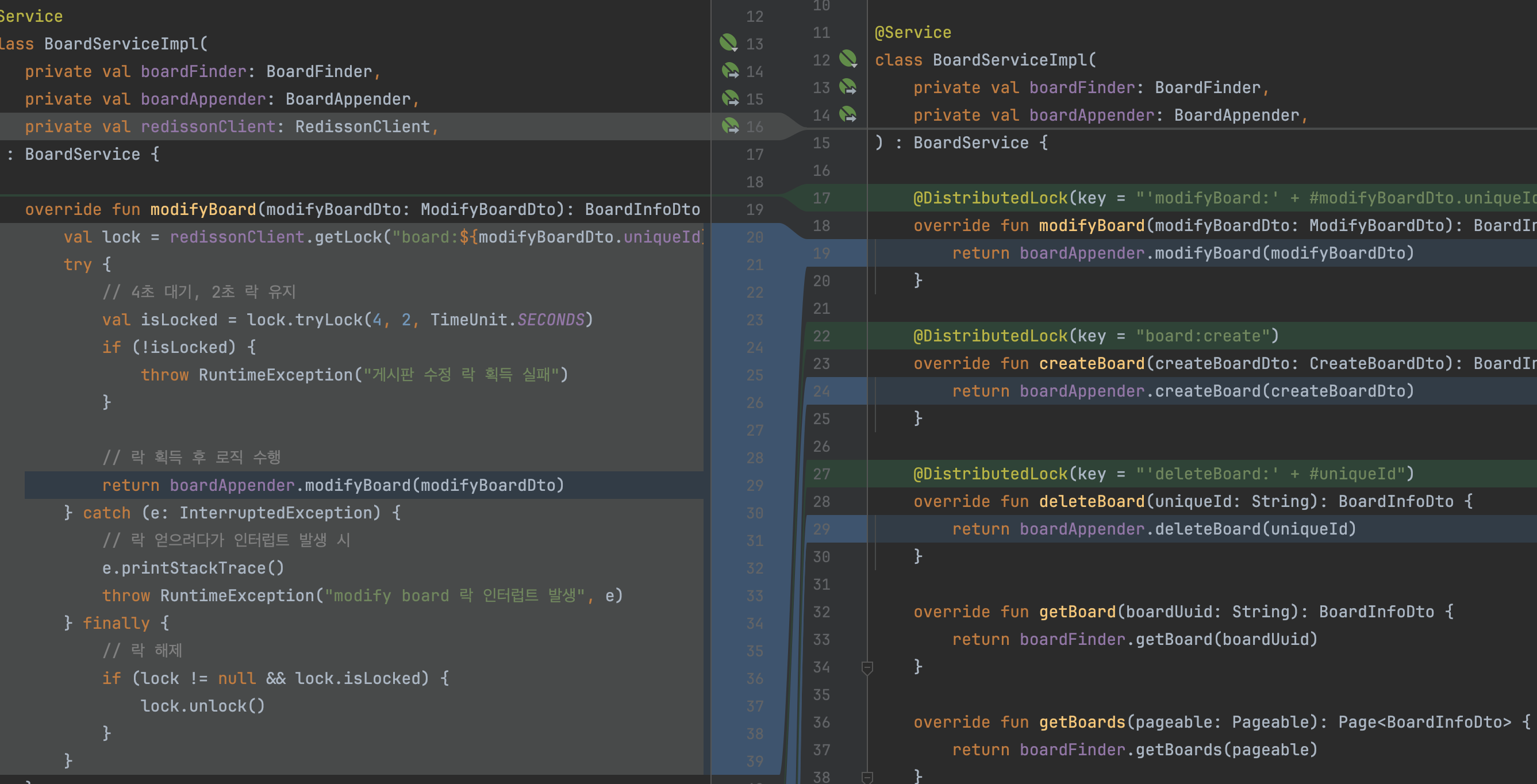Image resolution: width=1537 pixels, height=784 pixels.
Task: Click the DistributedLock annotation on modifyBoard
Action: pos(990,198)
